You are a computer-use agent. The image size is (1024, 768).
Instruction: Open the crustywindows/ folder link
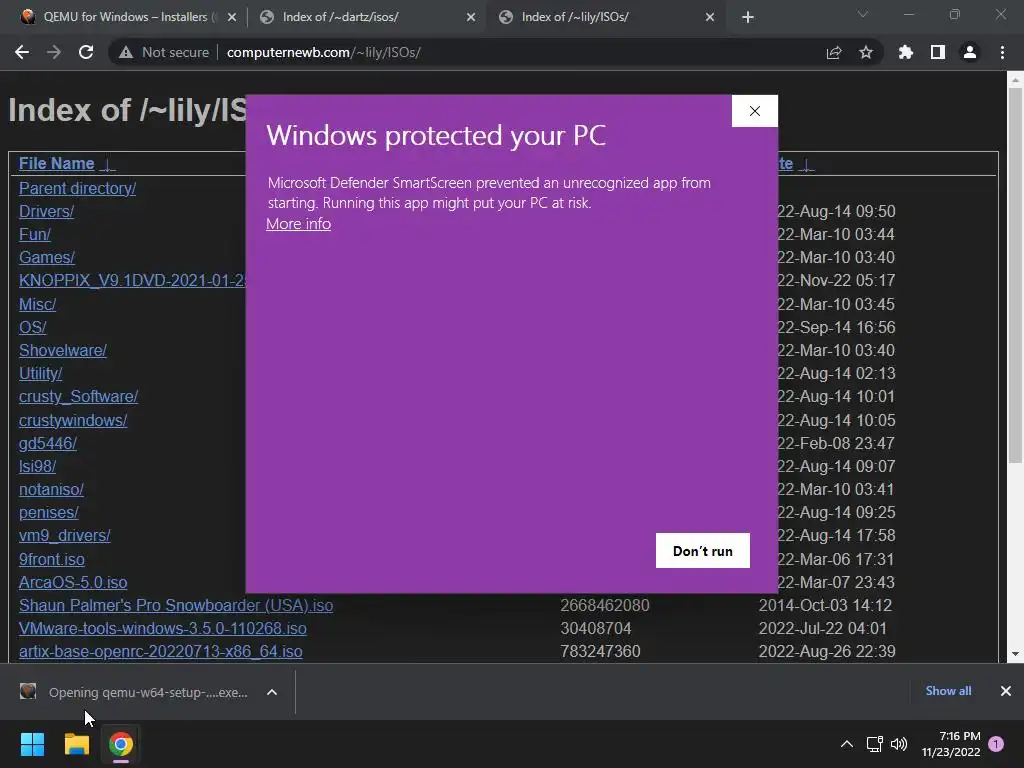pyautogui.click(x=73, y=420)
